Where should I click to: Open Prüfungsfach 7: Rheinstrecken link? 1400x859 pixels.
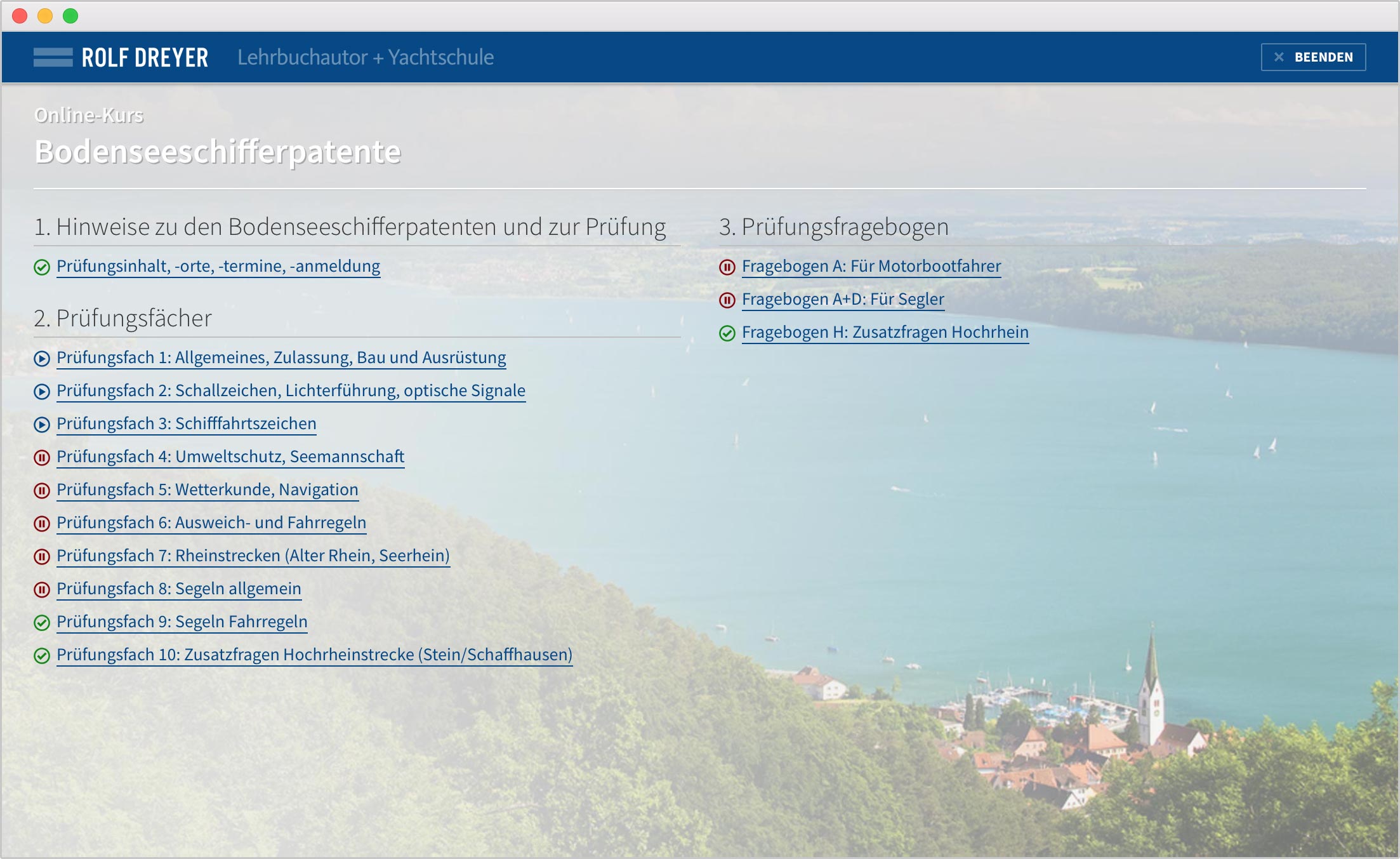click(x=253, y=556)
